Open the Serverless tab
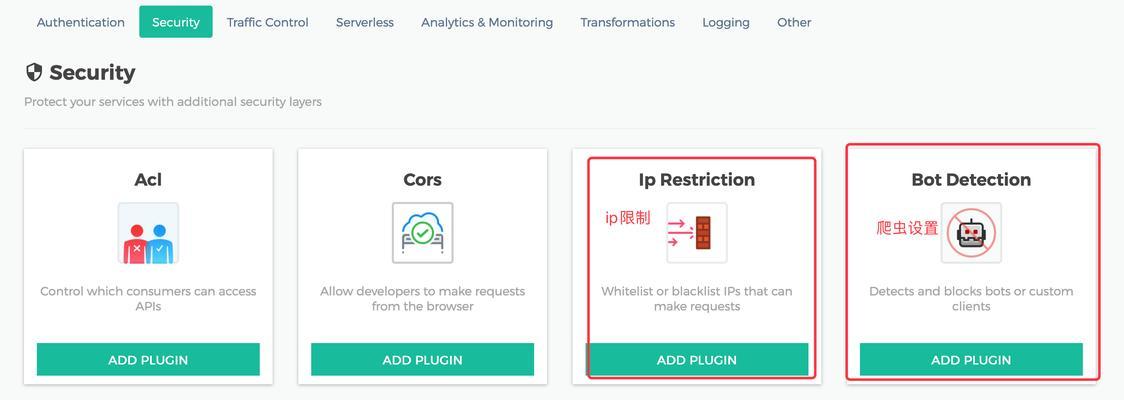The image size is (1124, 400). coord(365,22)
